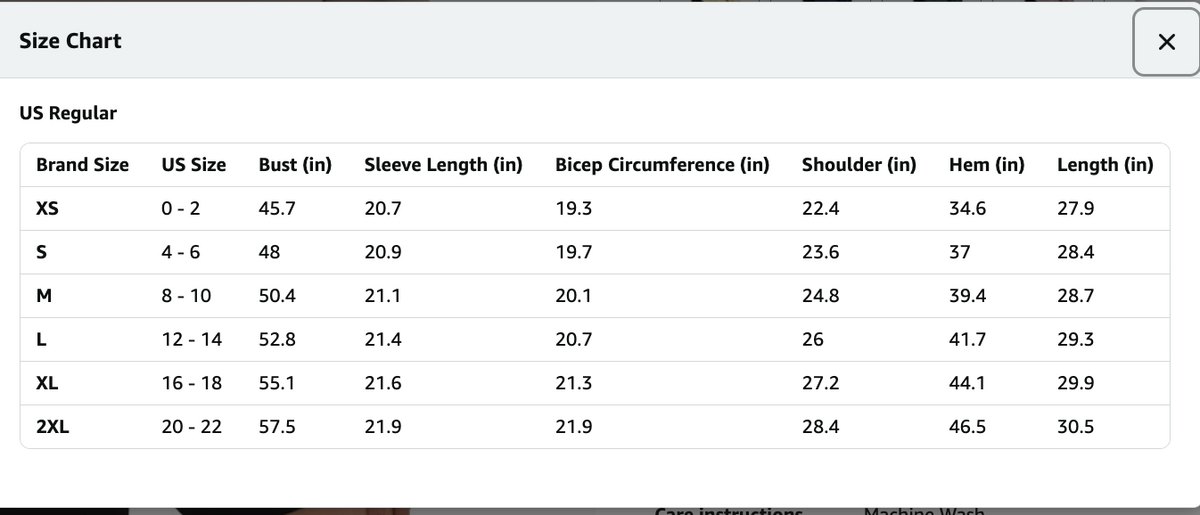Click the Size Chart title text
This screenshot has width=1200, height=515.
[70, 41]
